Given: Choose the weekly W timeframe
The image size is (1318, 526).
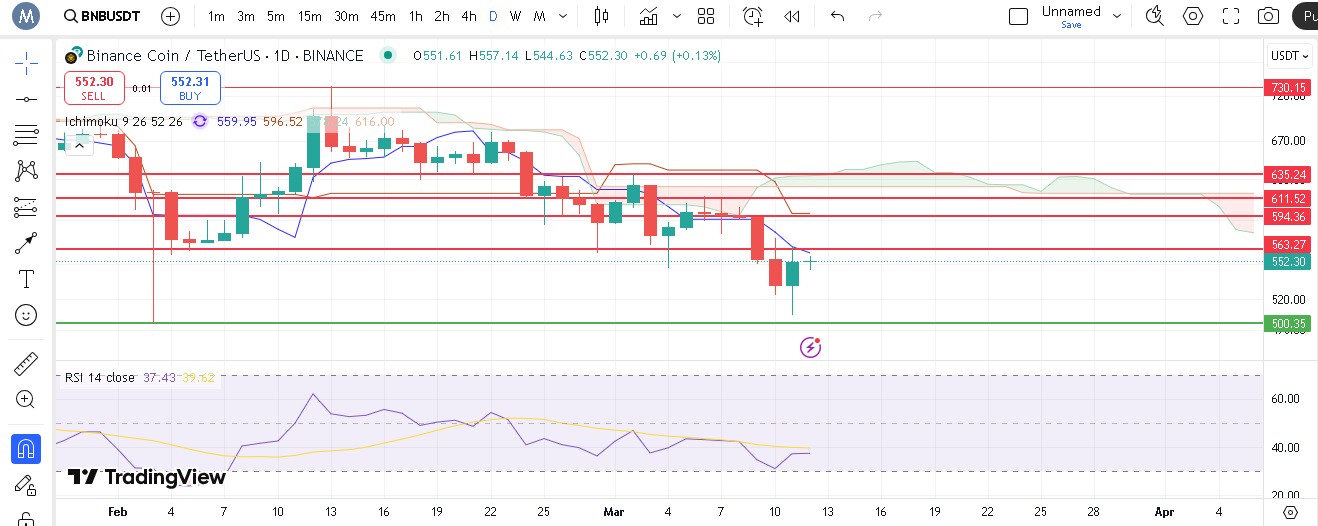Looking at the screenshot, I should [x=515, y=16].
